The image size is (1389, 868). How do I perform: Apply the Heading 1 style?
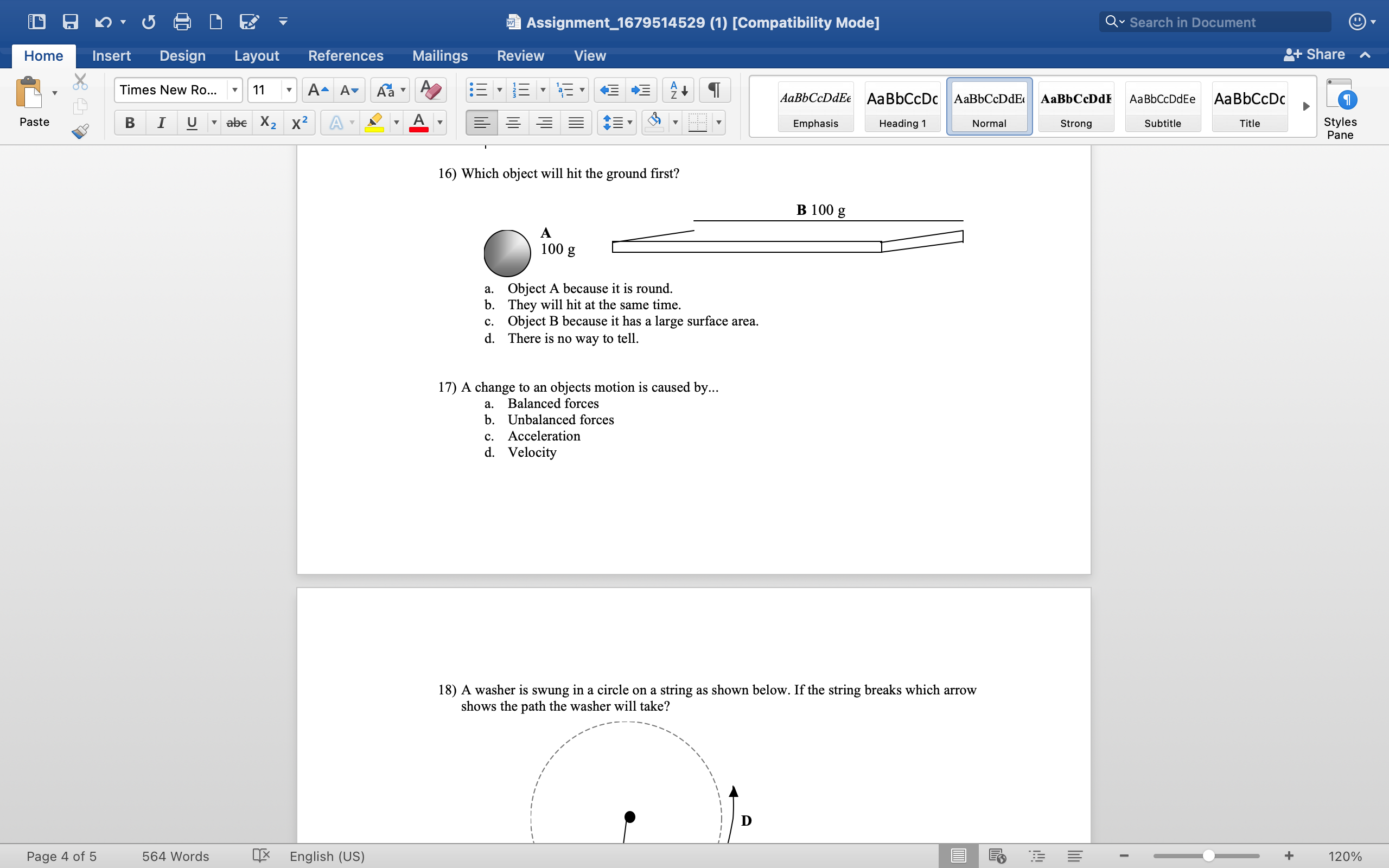[x=902, y=107]
